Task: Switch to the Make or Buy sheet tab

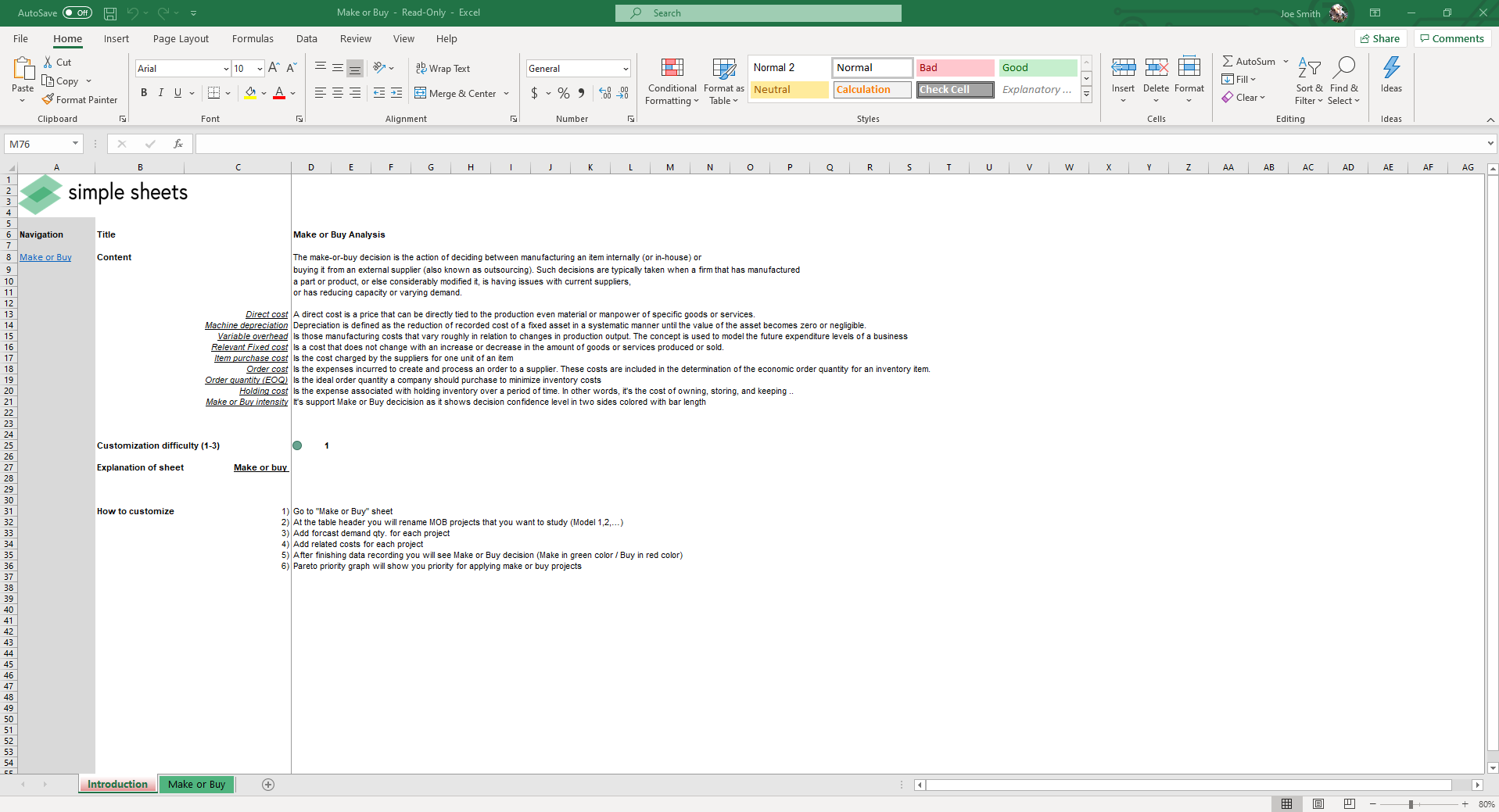Action: click(196, 784)
